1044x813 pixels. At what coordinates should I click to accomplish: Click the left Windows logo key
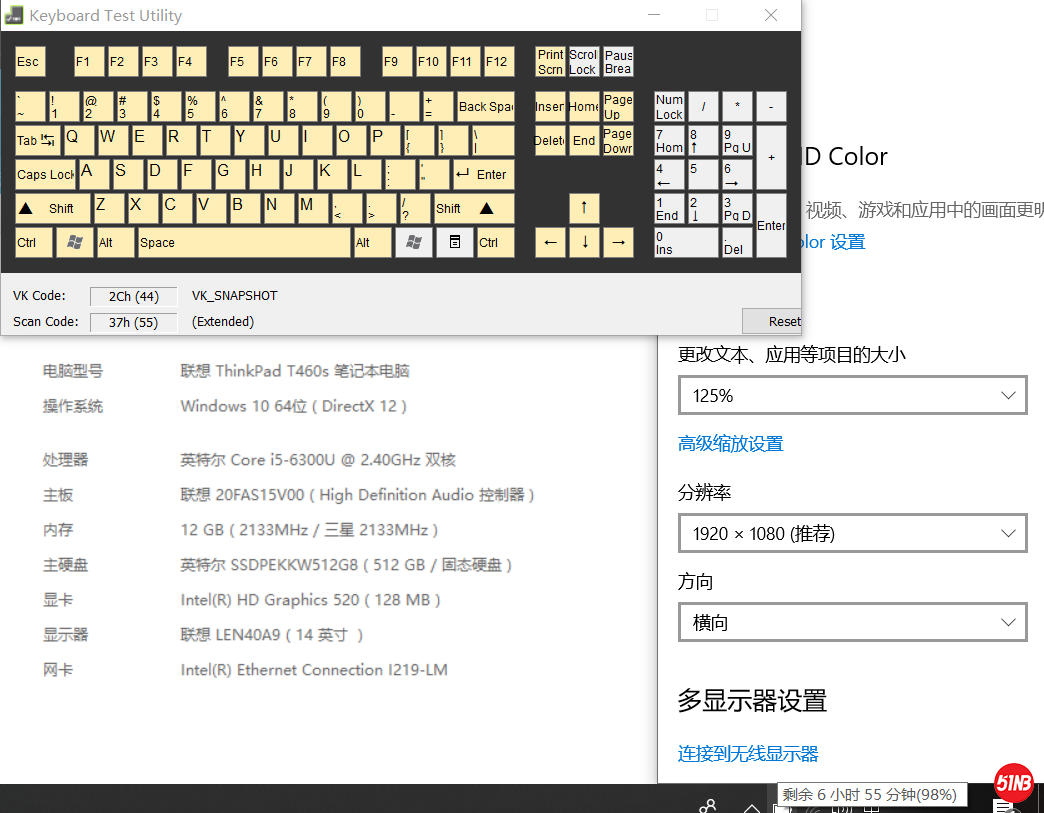(75, 242)
